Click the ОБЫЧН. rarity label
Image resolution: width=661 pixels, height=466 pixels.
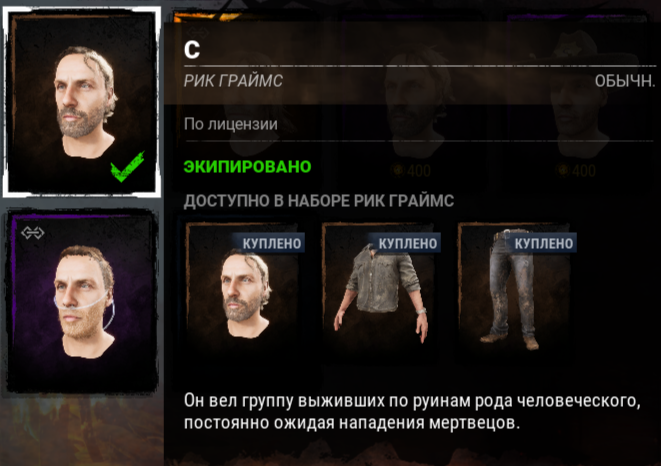pyautogui.click(x=625, y=81)
